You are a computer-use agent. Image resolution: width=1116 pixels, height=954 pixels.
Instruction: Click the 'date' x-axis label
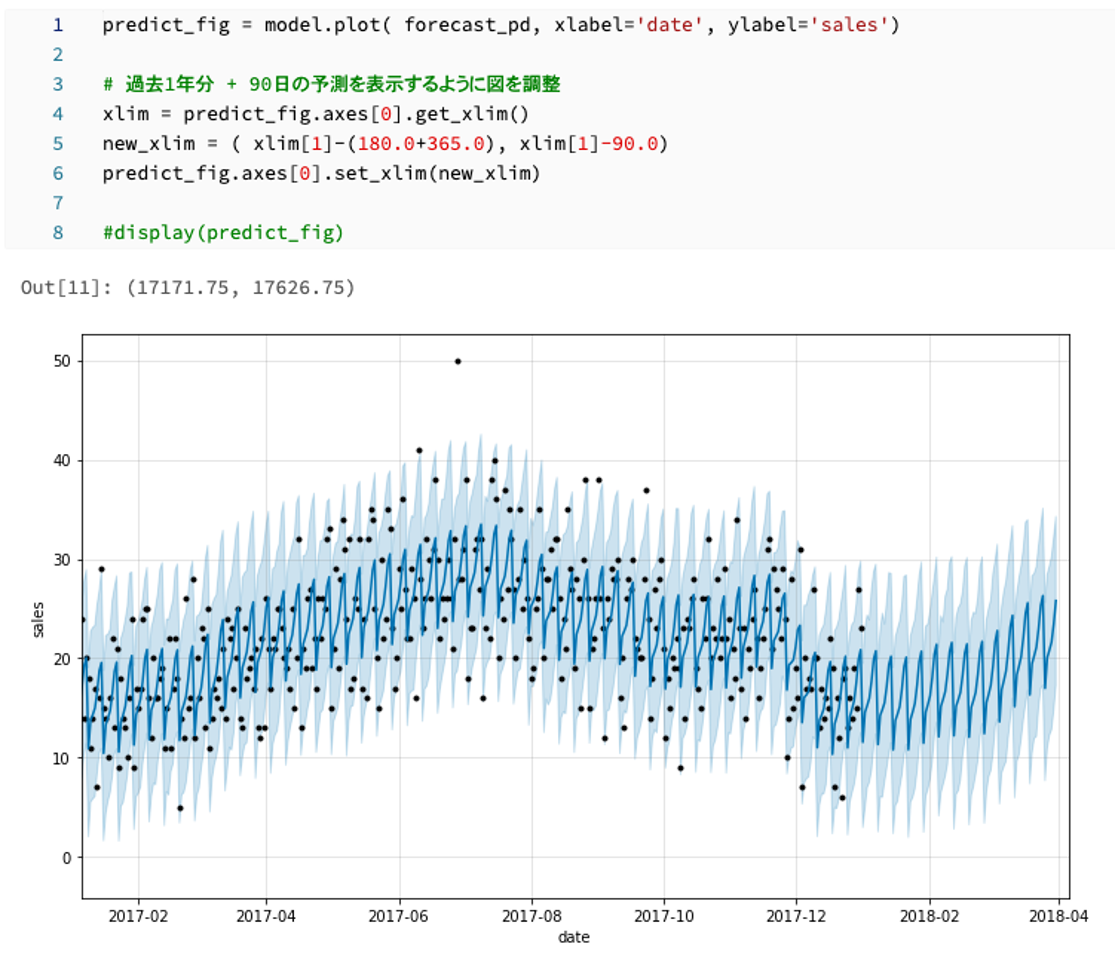[573, 937]
